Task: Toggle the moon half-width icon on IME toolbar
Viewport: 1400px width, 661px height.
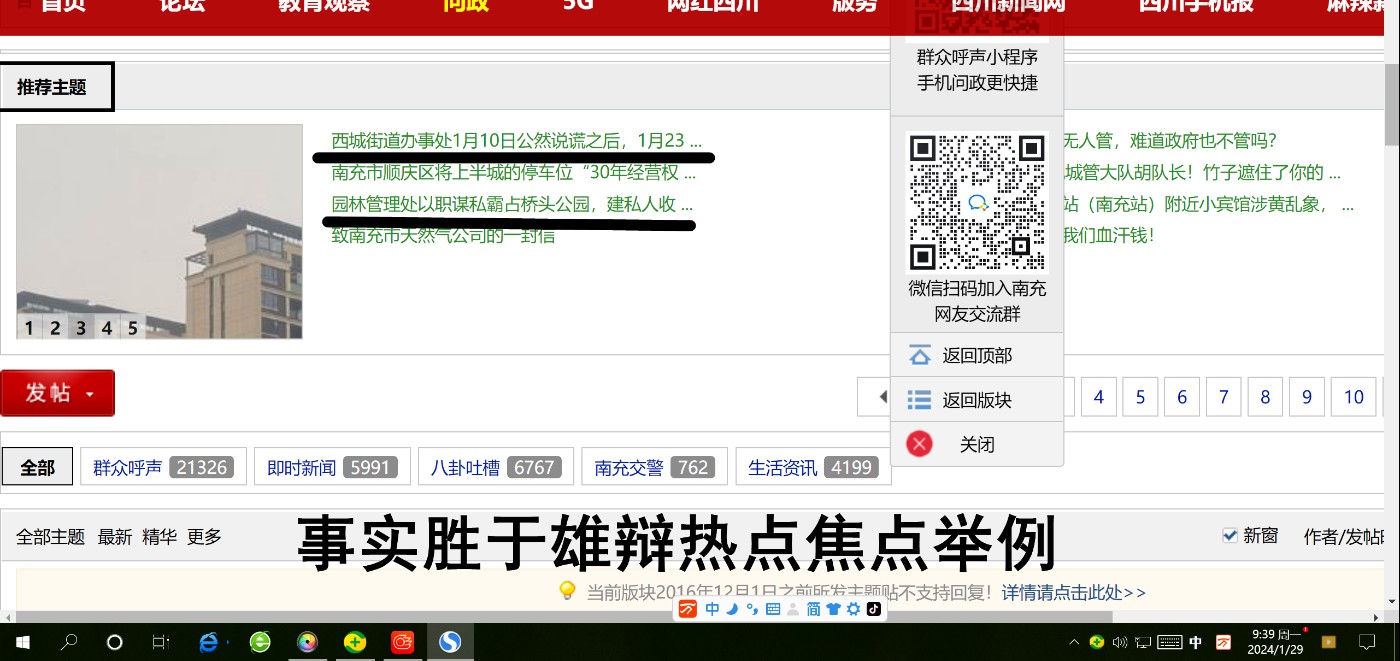Action: 732,609
